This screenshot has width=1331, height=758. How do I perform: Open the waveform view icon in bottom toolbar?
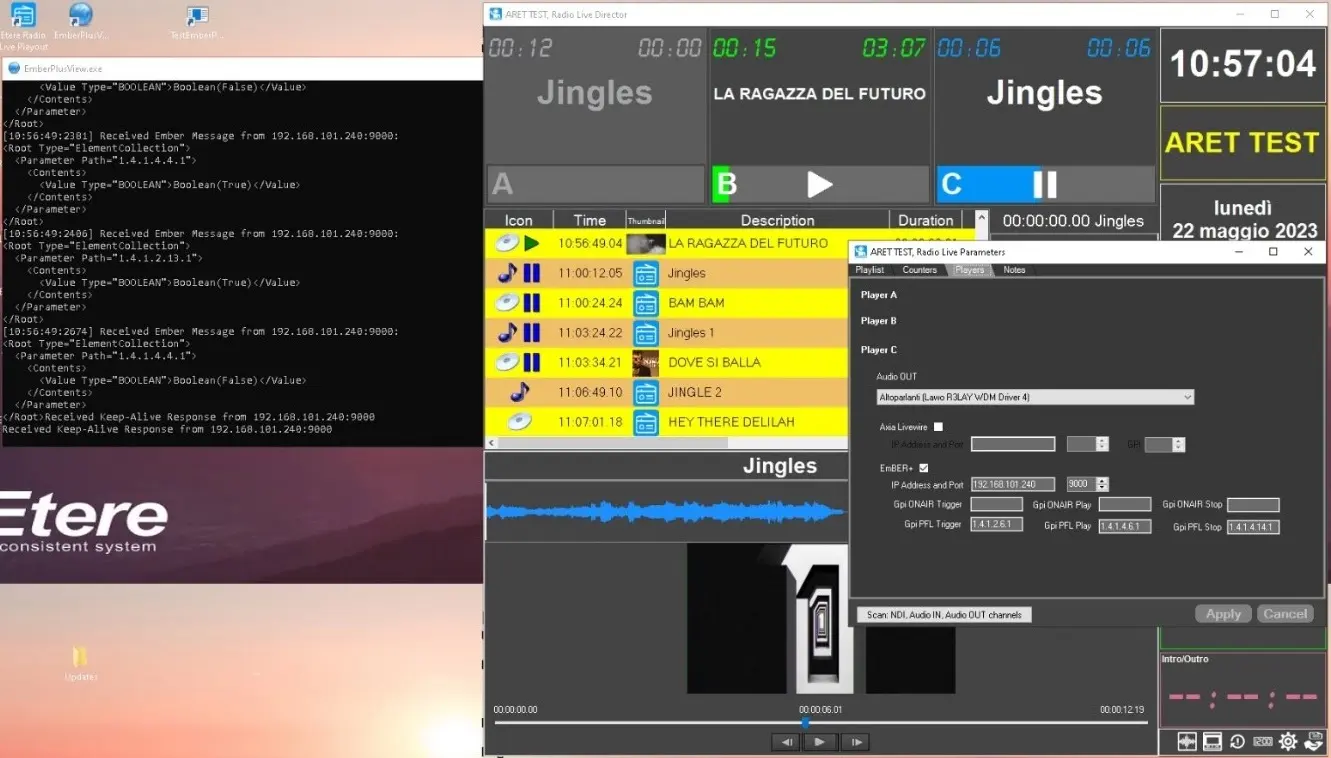tap(1187, 741)
